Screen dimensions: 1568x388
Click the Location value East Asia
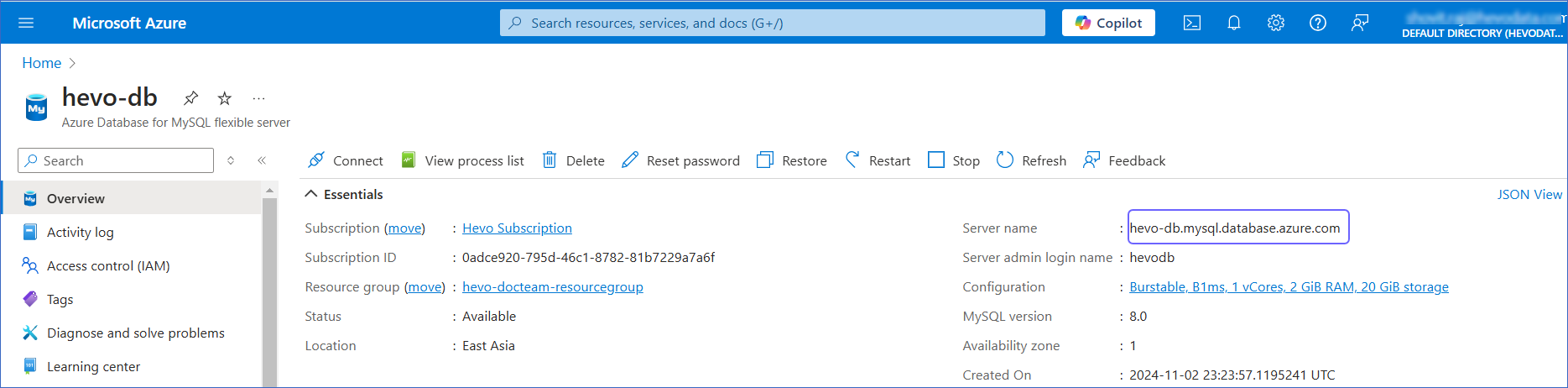point(488,345)
